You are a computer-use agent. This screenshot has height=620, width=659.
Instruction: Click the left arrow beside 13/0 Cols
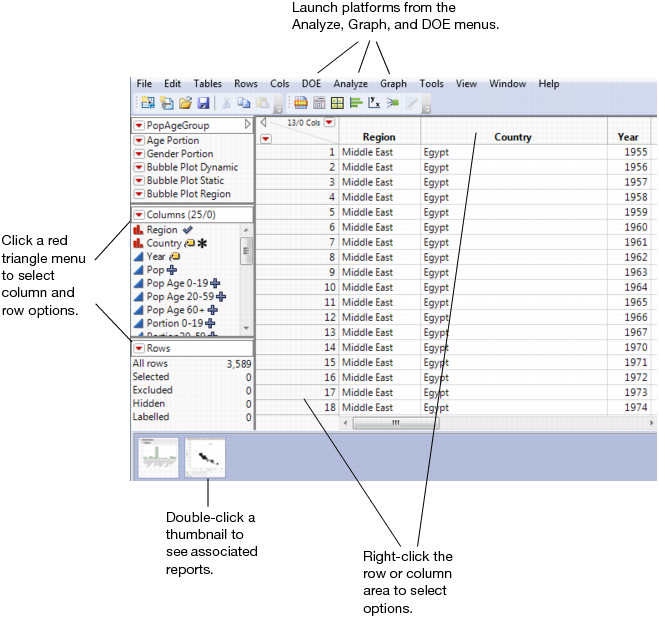264,122
